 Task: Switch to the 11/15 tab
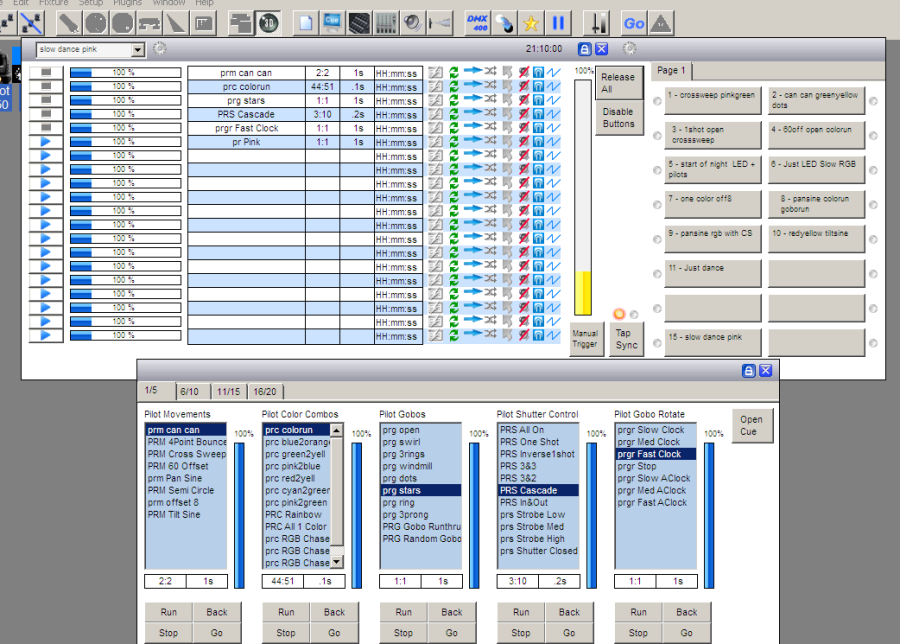coord(228,391)
